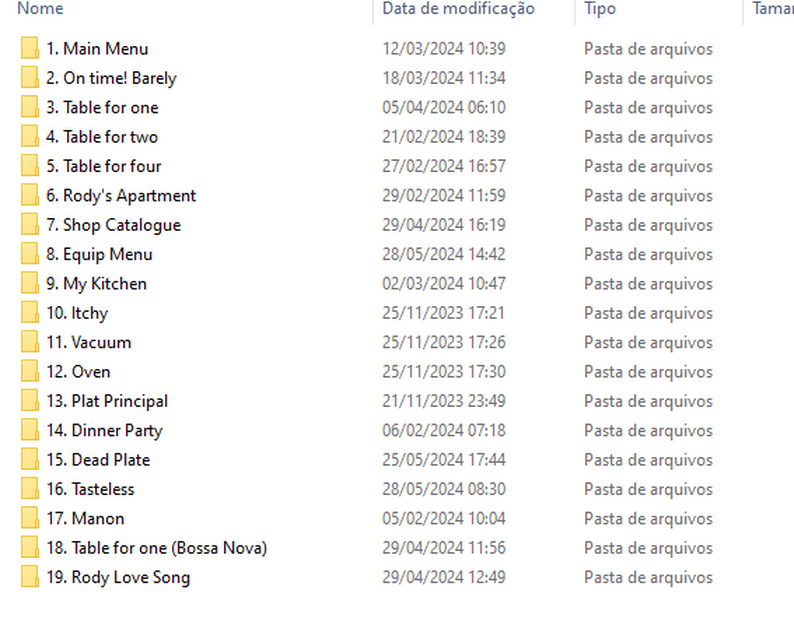The height and width of the screenshot is (618, 794).
Task: Select the folder icon for 1. Main Menu
Action: tap(30, 49)
